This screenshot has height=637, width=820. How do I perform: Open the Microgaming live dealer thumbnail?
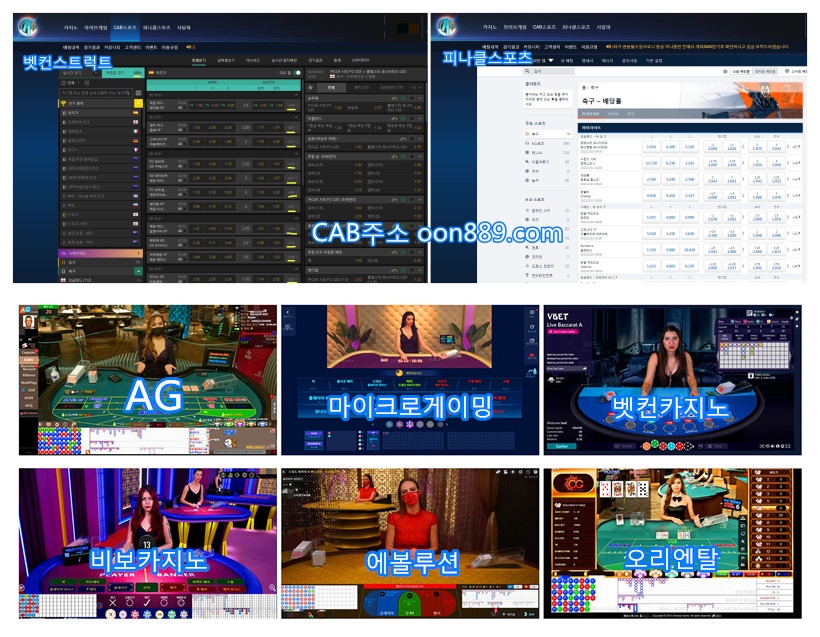tap(410, 380)
